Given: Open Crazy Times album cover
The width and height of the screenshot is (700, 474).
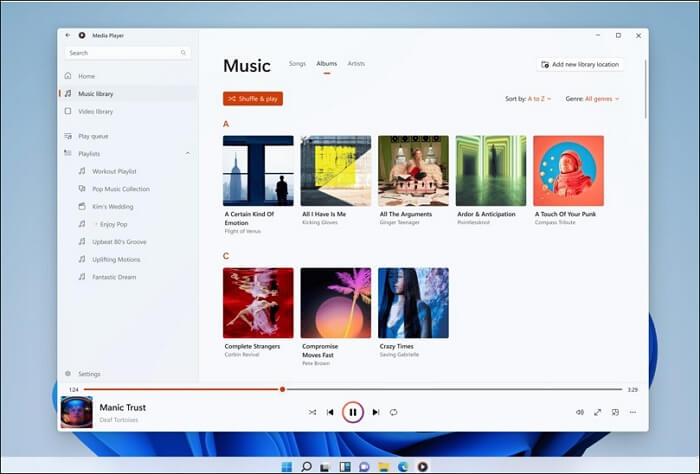Looking at the screenshot, I should [413, 303].
